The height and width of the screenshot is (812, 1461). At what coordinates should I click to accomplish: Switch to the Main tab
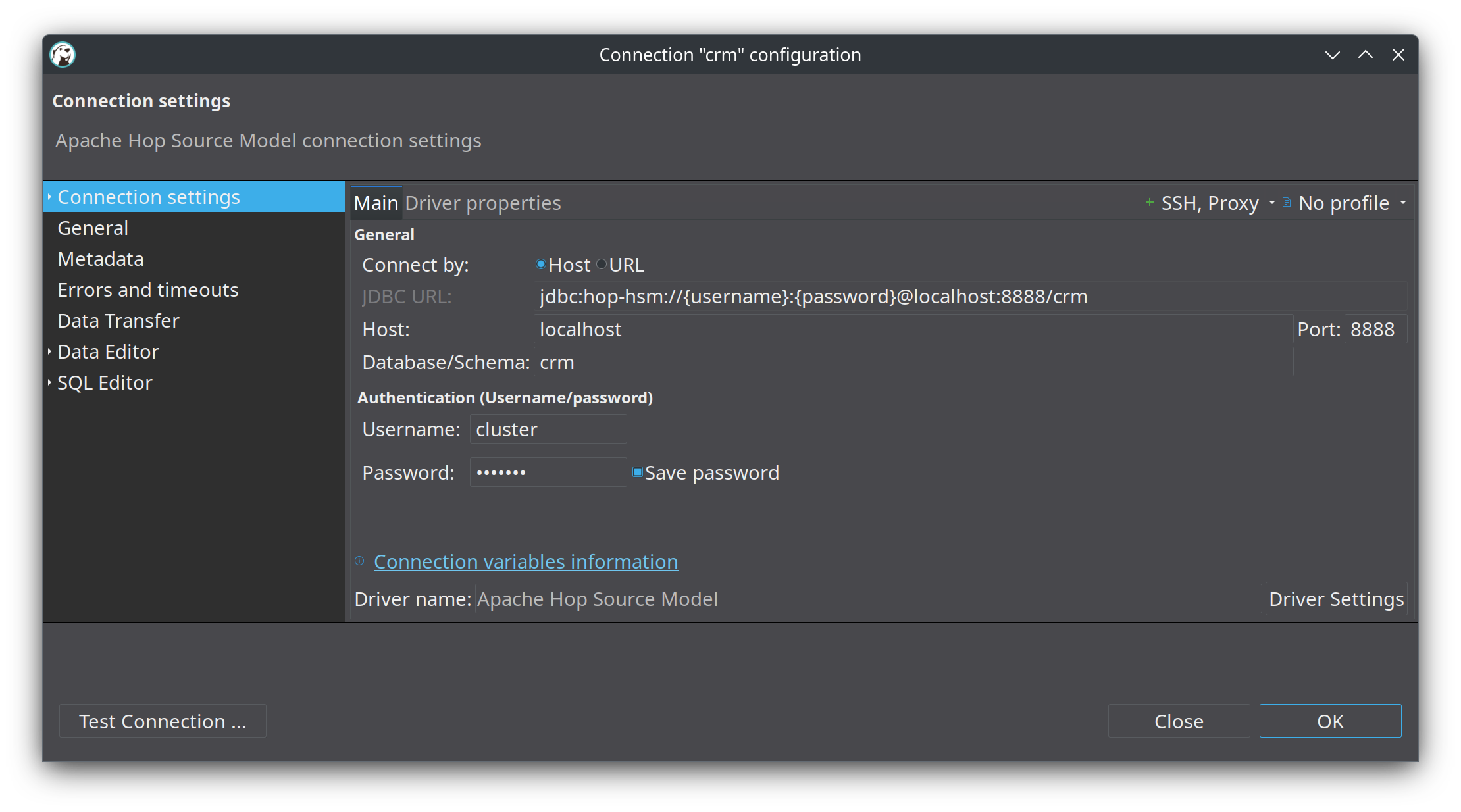[376, 203]
